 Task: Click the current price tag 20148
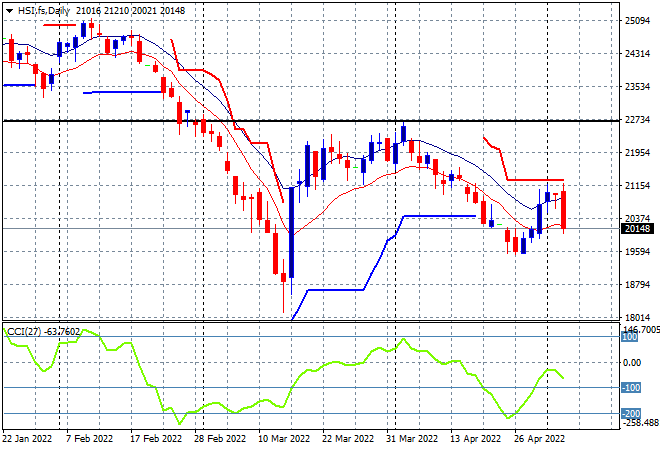pyautogui.click(x=638, y=229)
